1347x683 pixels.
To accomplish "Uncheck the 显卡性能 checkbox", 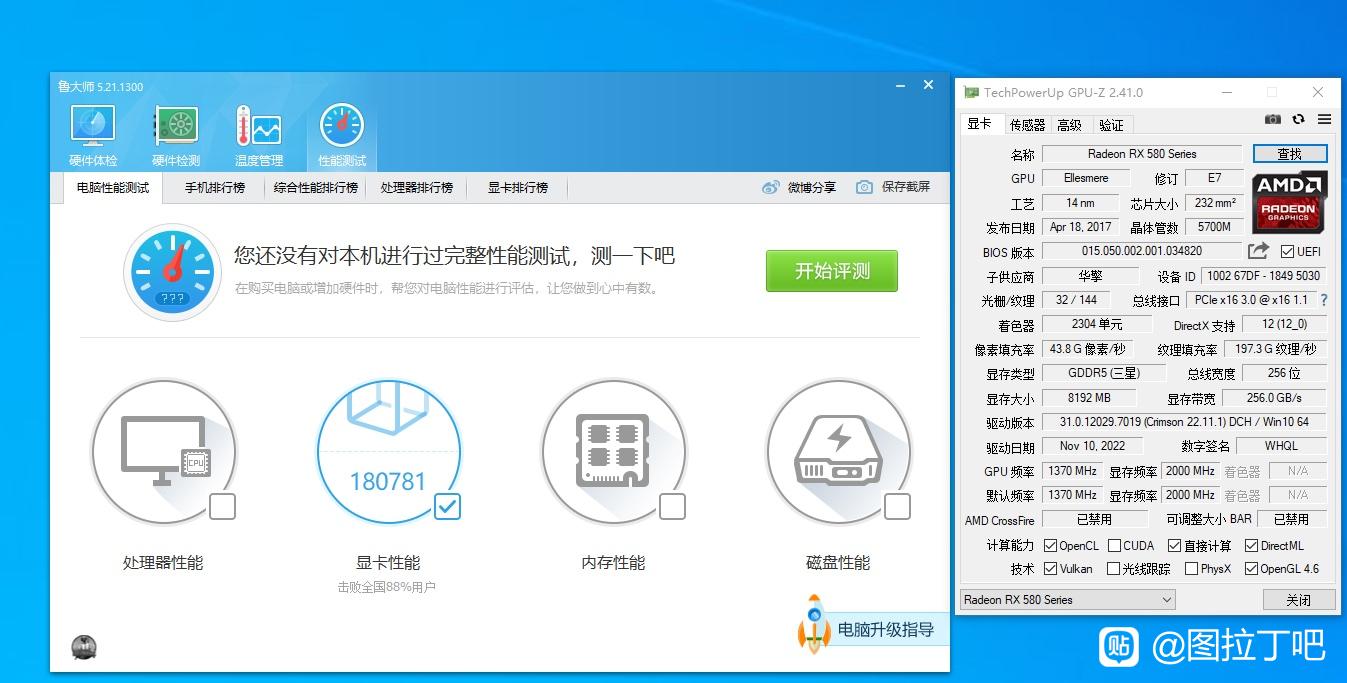I will 447,506.
